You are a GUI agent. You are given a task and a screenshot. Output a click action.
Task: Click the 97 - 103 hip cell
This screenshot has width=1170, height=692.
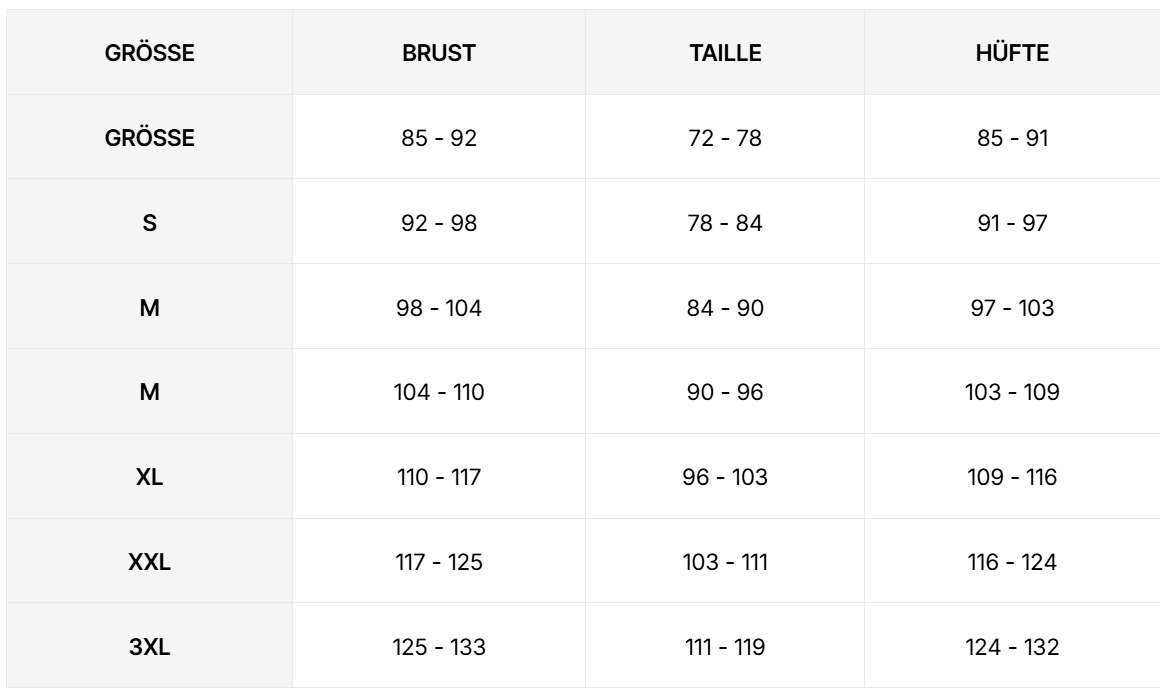pos(1014,307)
